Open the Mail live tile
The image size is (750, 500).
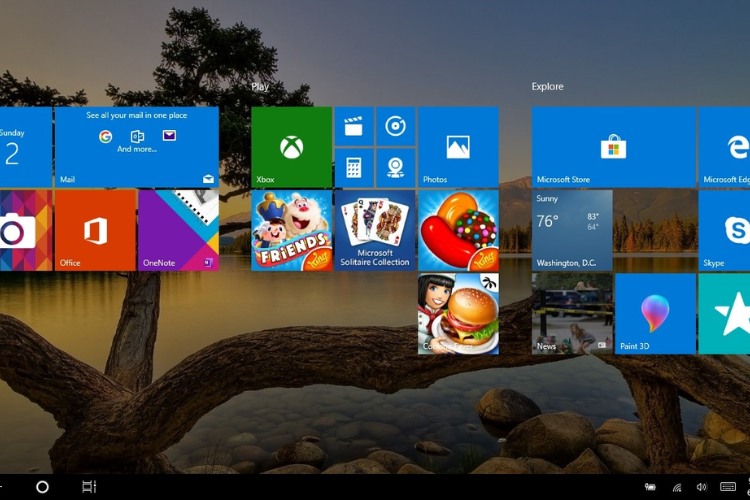click(136, 147)
